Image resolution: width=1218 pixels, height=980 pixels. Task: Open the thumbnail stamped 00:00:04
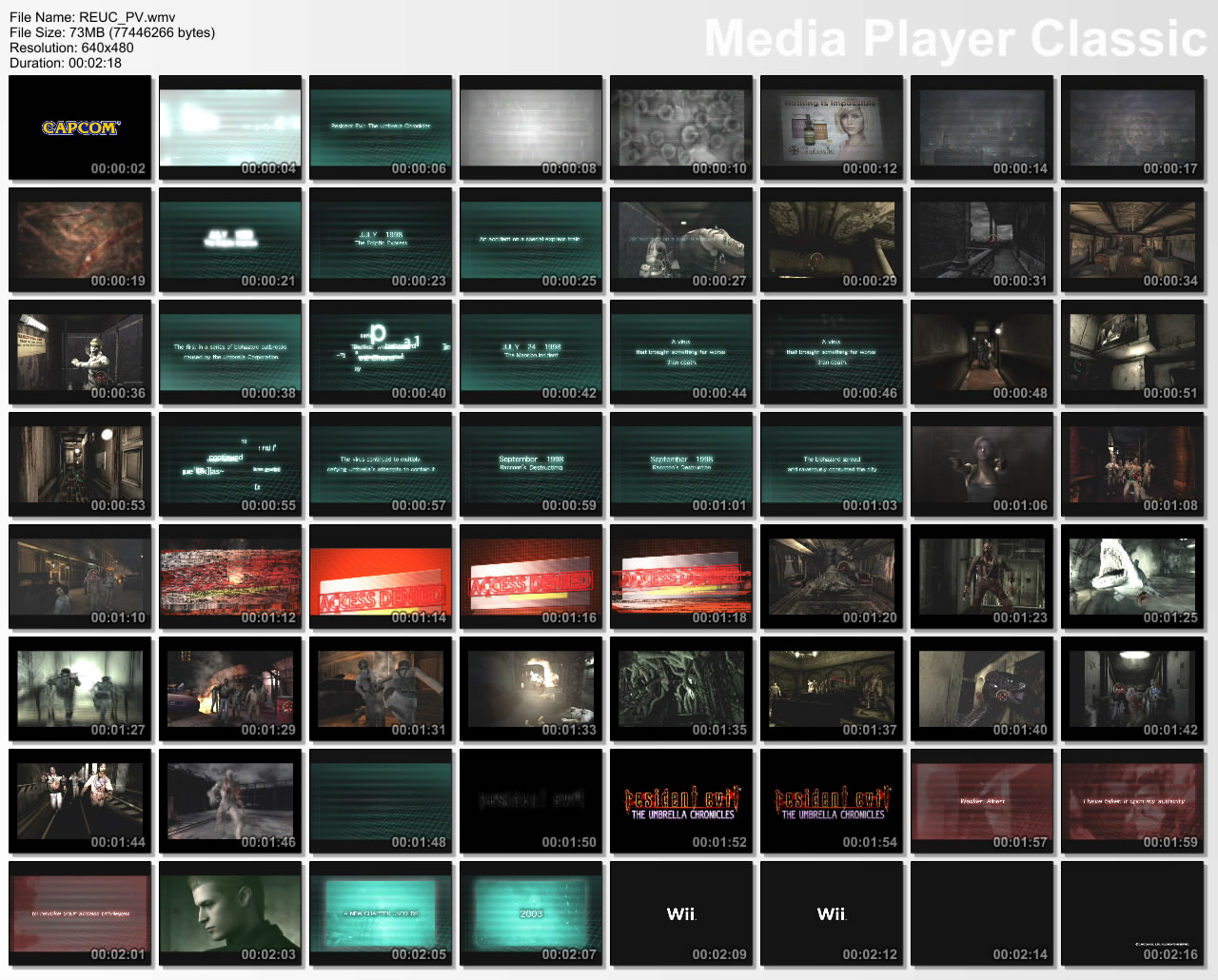(230, 127)
